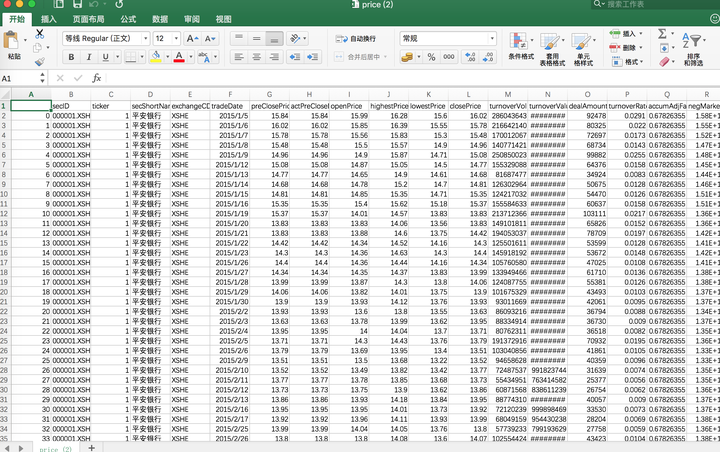Click the Merge and Center (合并后居中) button
This screenshot has width=720, height=452.
357,57
